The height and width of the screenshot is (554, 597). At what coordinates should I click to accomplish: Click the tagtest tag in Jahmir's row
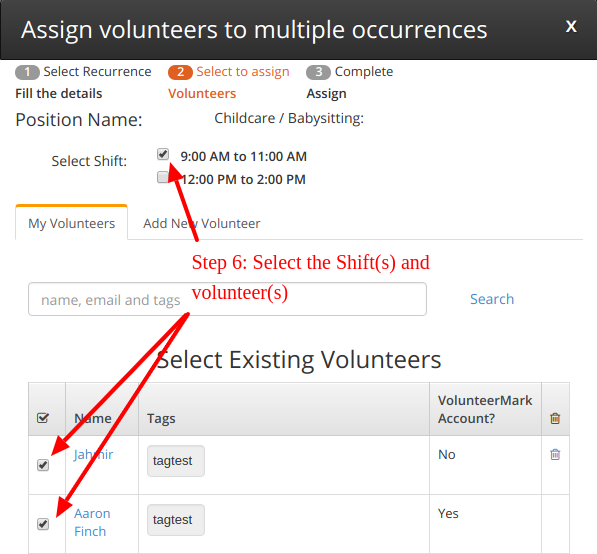tap(176, 461)
